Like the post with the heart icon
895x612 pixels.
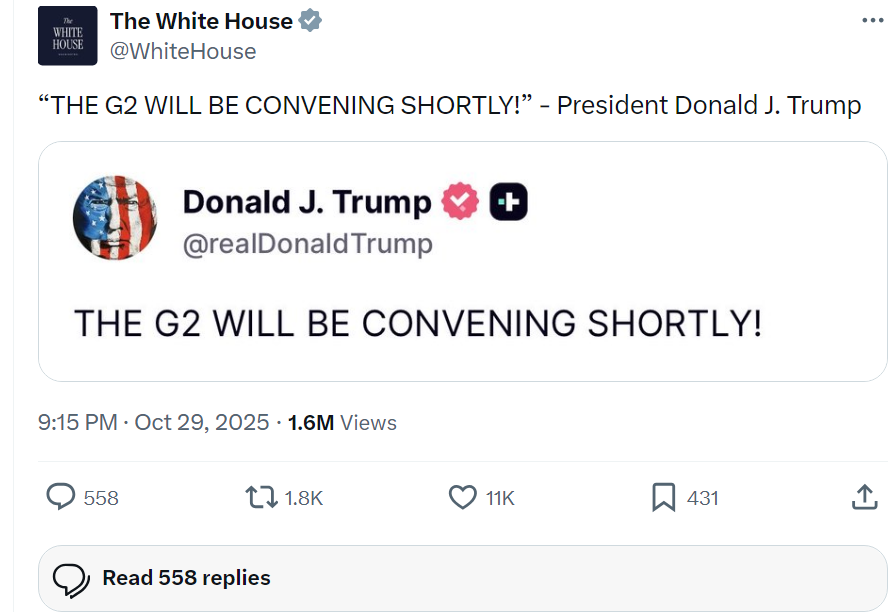point(462,497)
